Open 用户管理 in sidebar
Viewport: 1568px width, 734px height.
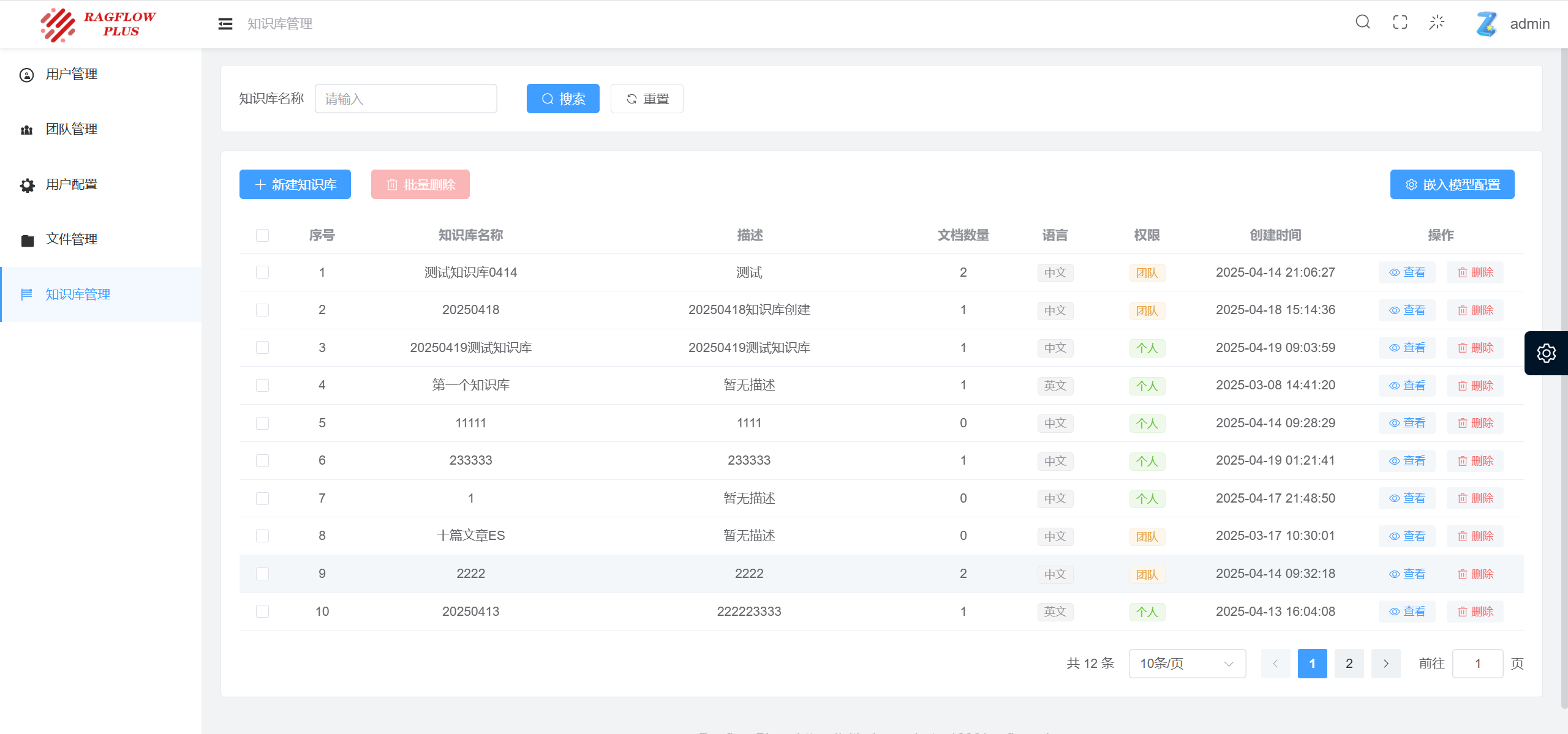[x=72, y=74]
